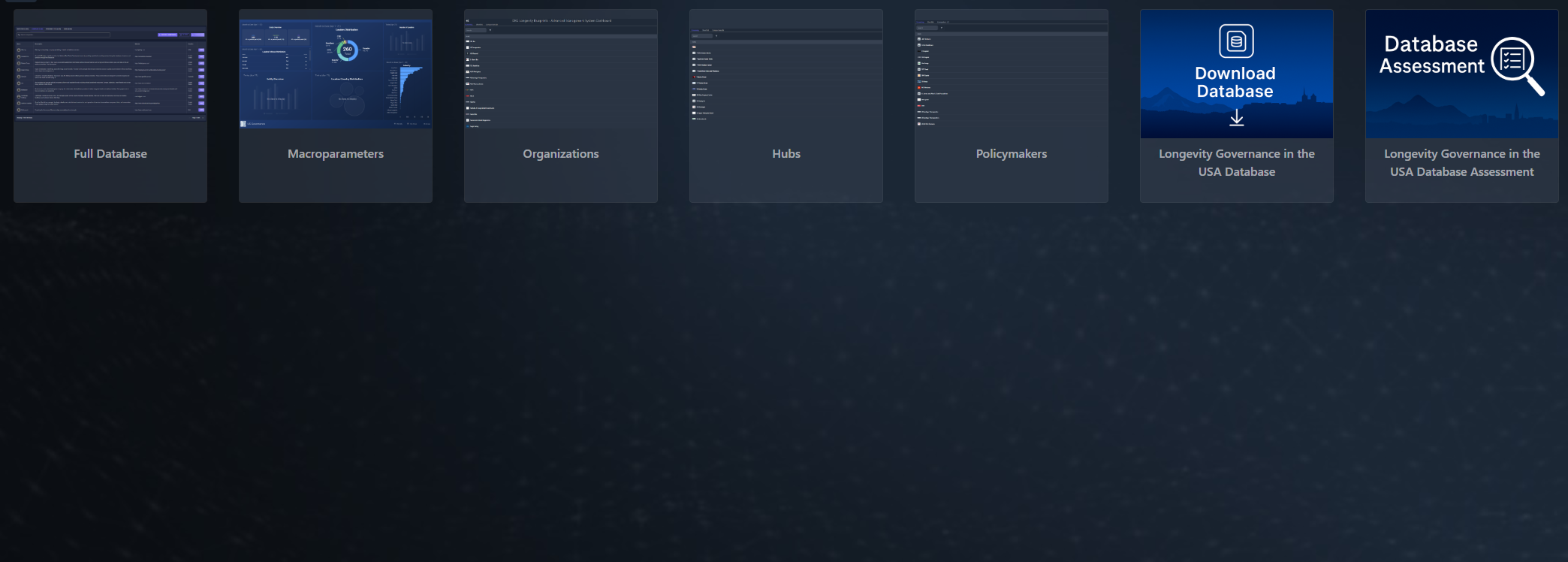Viewport: 1568px width, 562px height.
Task: Click the US Governance footer in Macroparameters preview
Action: pos(255,124)
